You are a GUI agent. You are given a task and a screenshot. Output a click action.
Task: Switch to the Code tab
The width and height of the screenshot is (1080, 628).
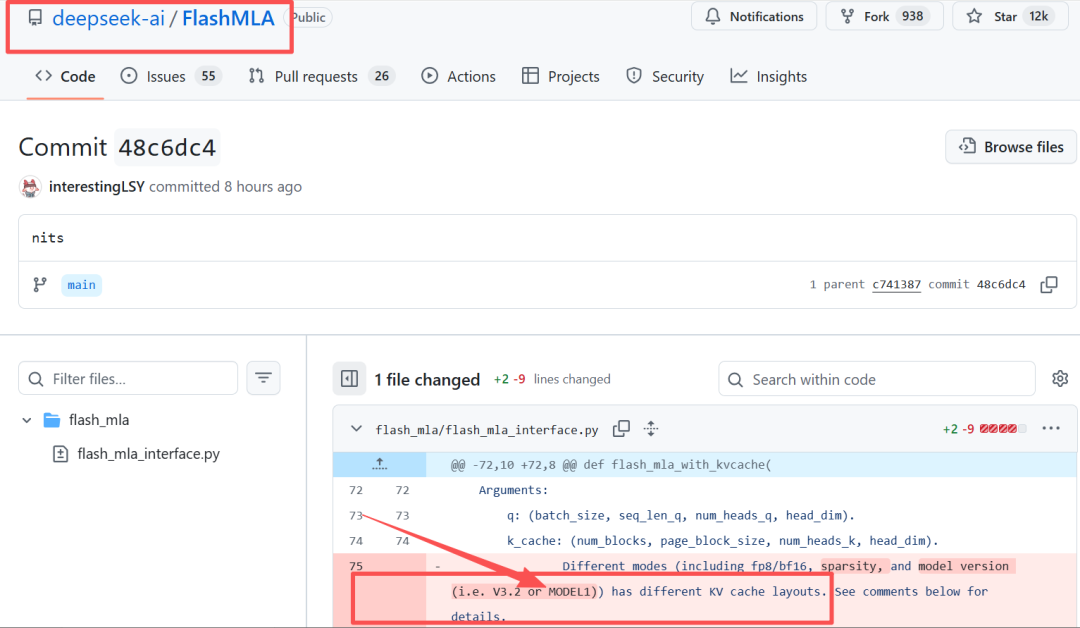pyautogui.click(x=65, y=76)
